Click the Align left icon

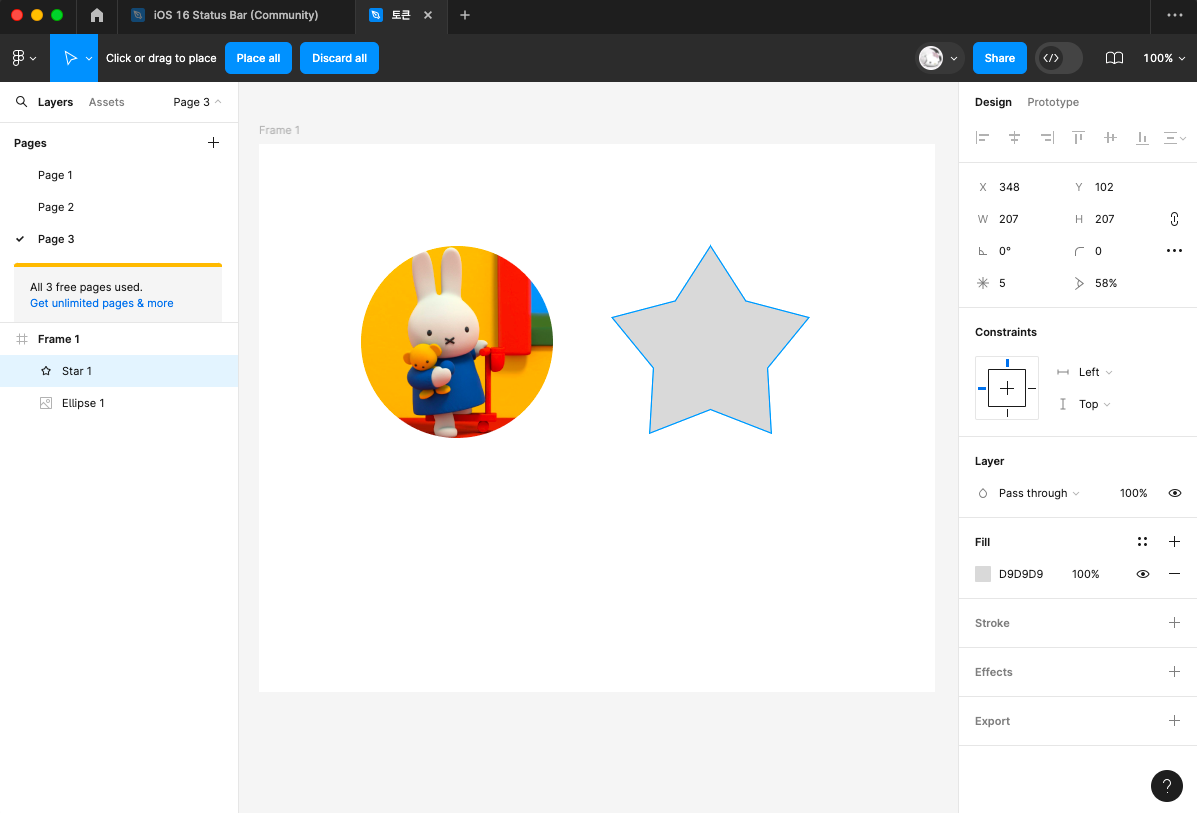tap(982, 137)
